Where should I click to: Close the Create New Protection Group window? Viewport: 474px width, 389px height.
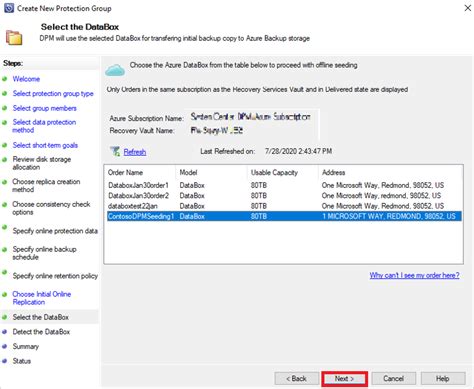pyautogui.click(x=468, y=8)
